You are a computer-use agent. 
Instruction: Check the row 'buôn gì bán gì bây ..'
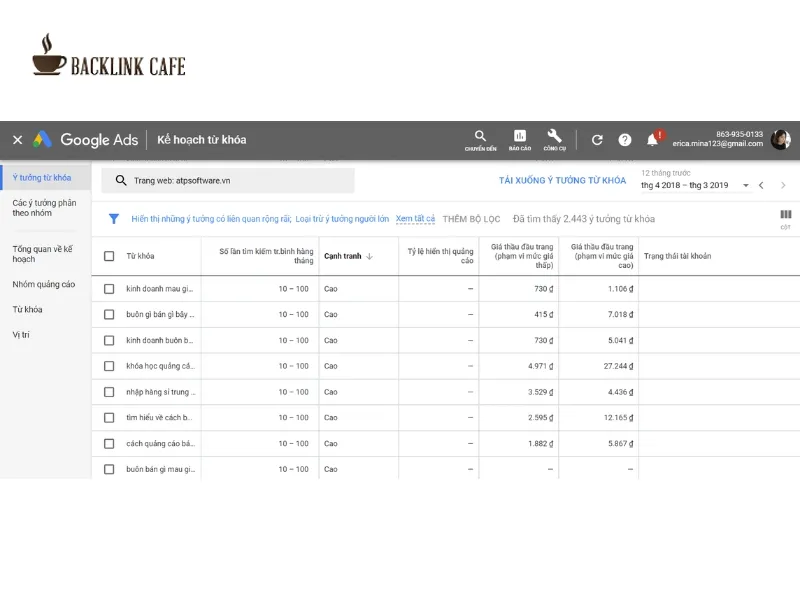point(109,314)
